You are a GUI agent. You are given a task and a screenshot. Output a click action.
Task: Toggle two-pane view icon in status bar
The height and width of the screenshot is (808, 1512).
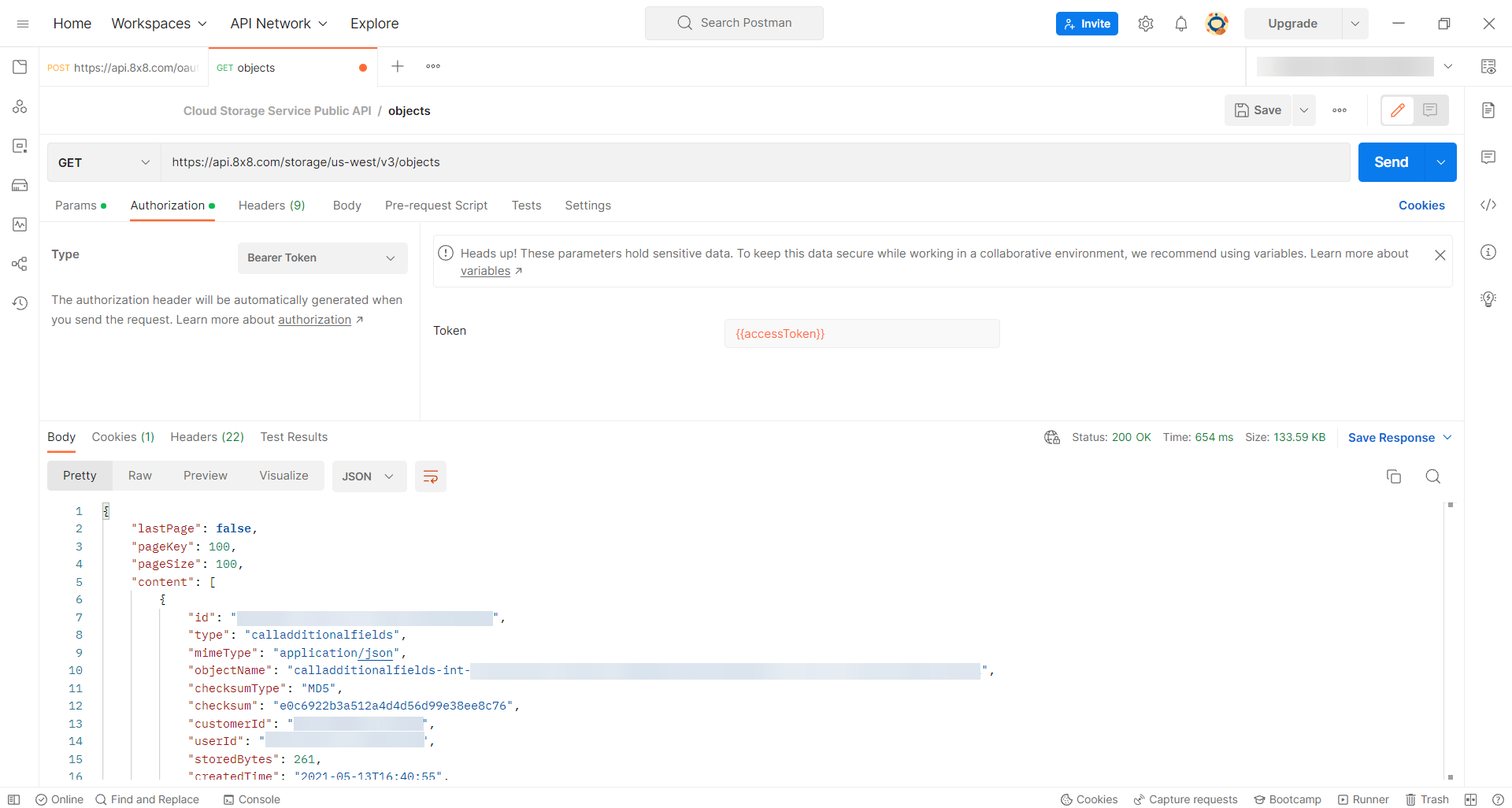point(1470,799)
